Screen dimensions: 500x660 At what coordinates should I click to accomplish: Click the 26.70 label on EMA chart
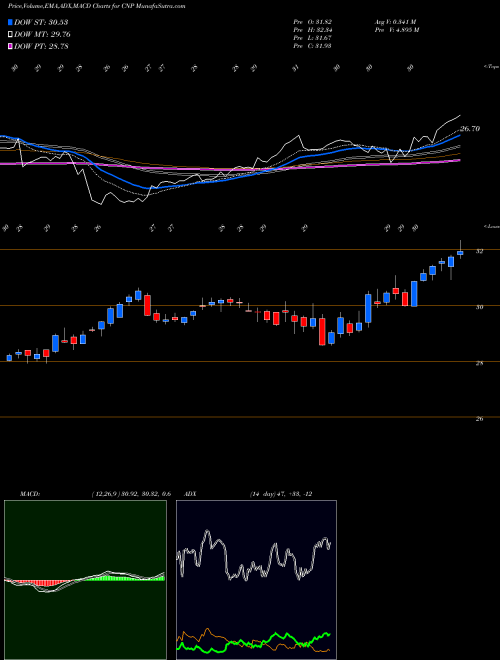(470, 129)
